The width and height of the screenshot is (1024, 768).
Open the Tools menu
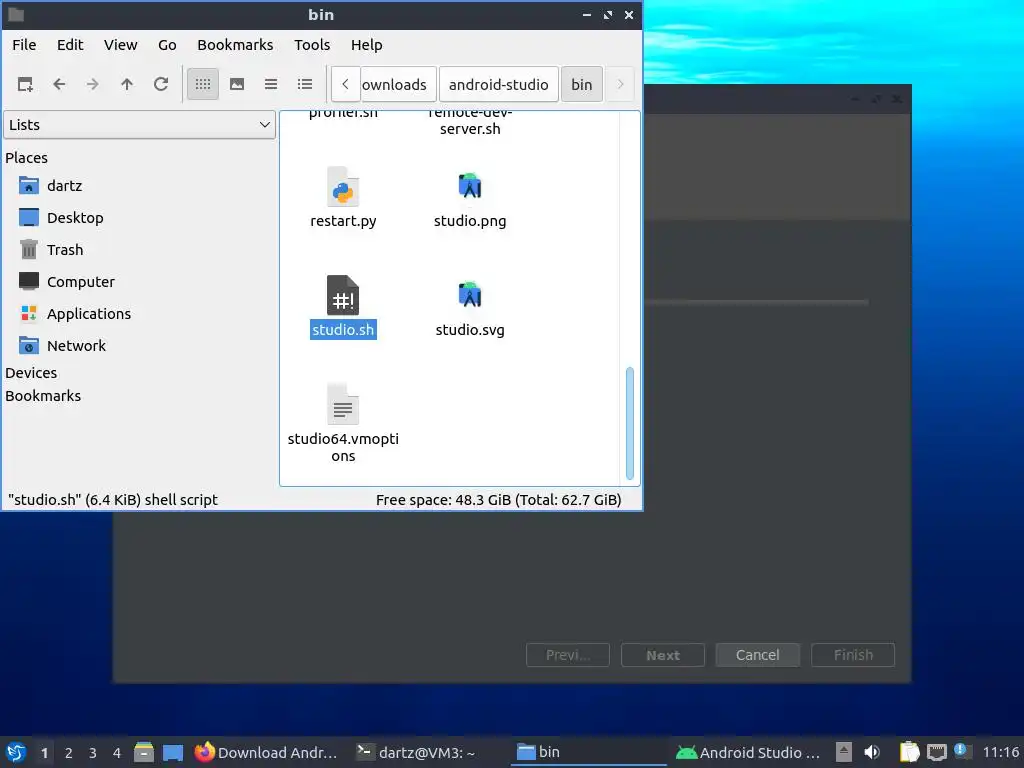point(312,45)
